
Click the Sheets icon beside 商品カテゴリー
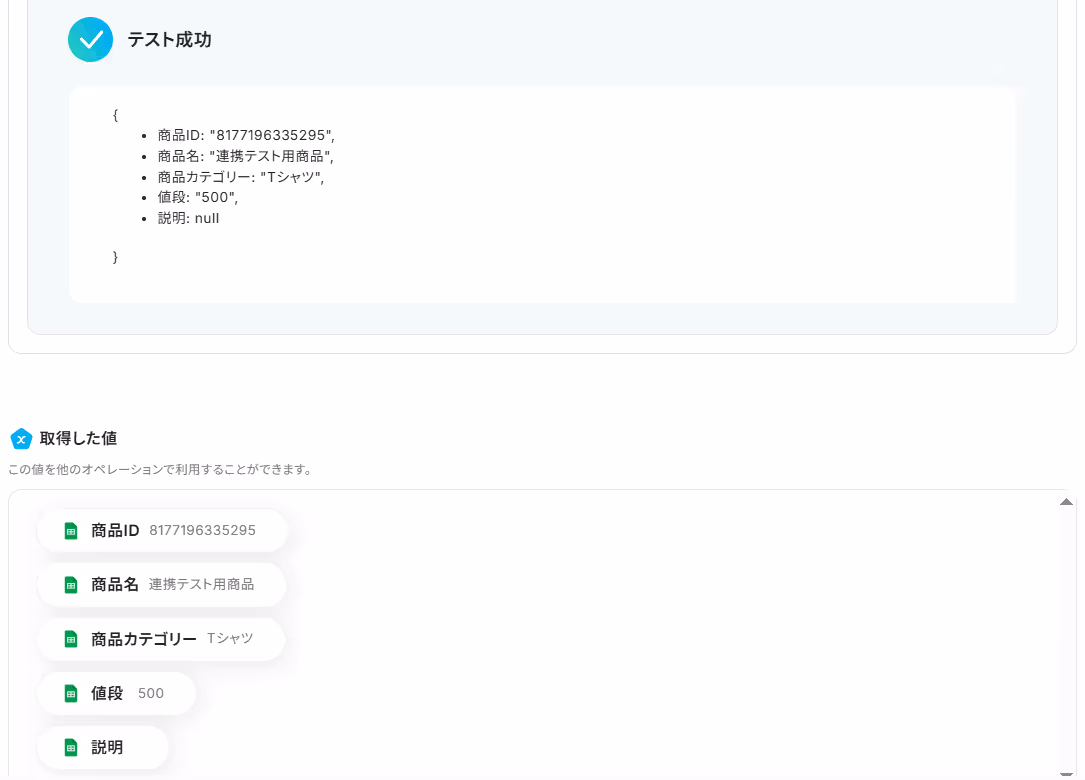pos(71,639)
